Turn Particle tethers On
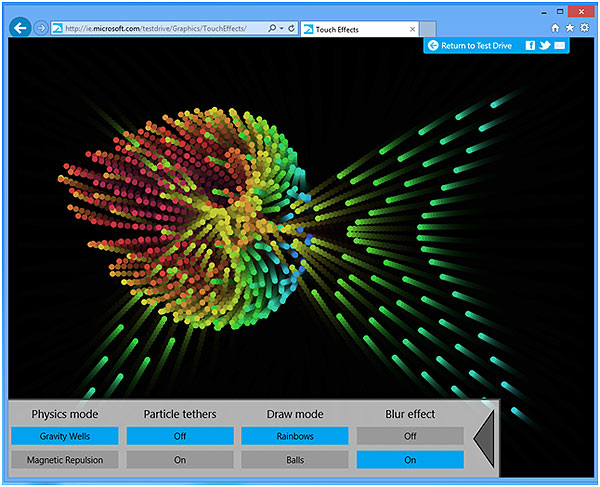600x487 pixels. click(x=180, y=460)
